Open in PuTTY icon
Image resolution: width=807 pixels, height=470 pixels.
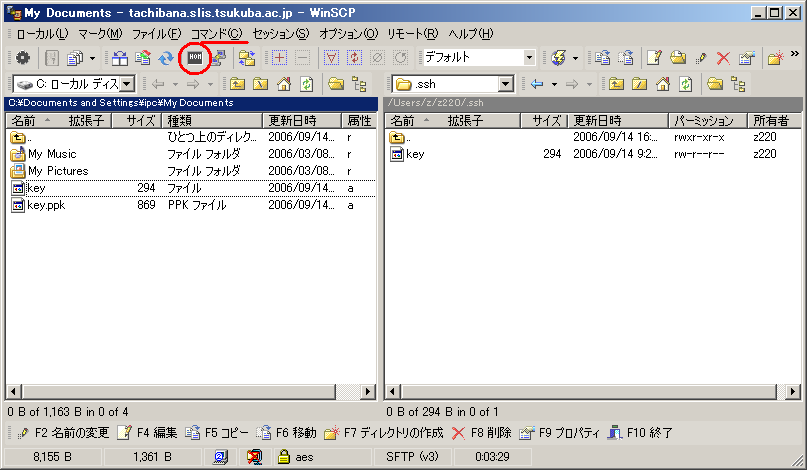(218, 58)
